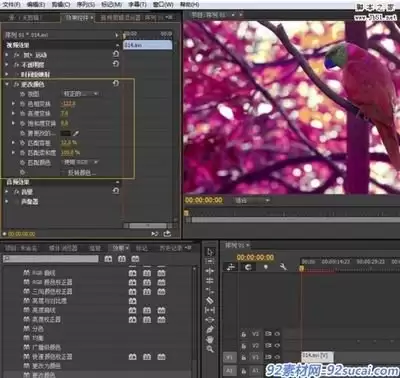Image resolution: width=400 pixels, height=378 pixels.
Task: Open the 窗口(W) menu
Action: pyautogui.click(x=163, y=4)
